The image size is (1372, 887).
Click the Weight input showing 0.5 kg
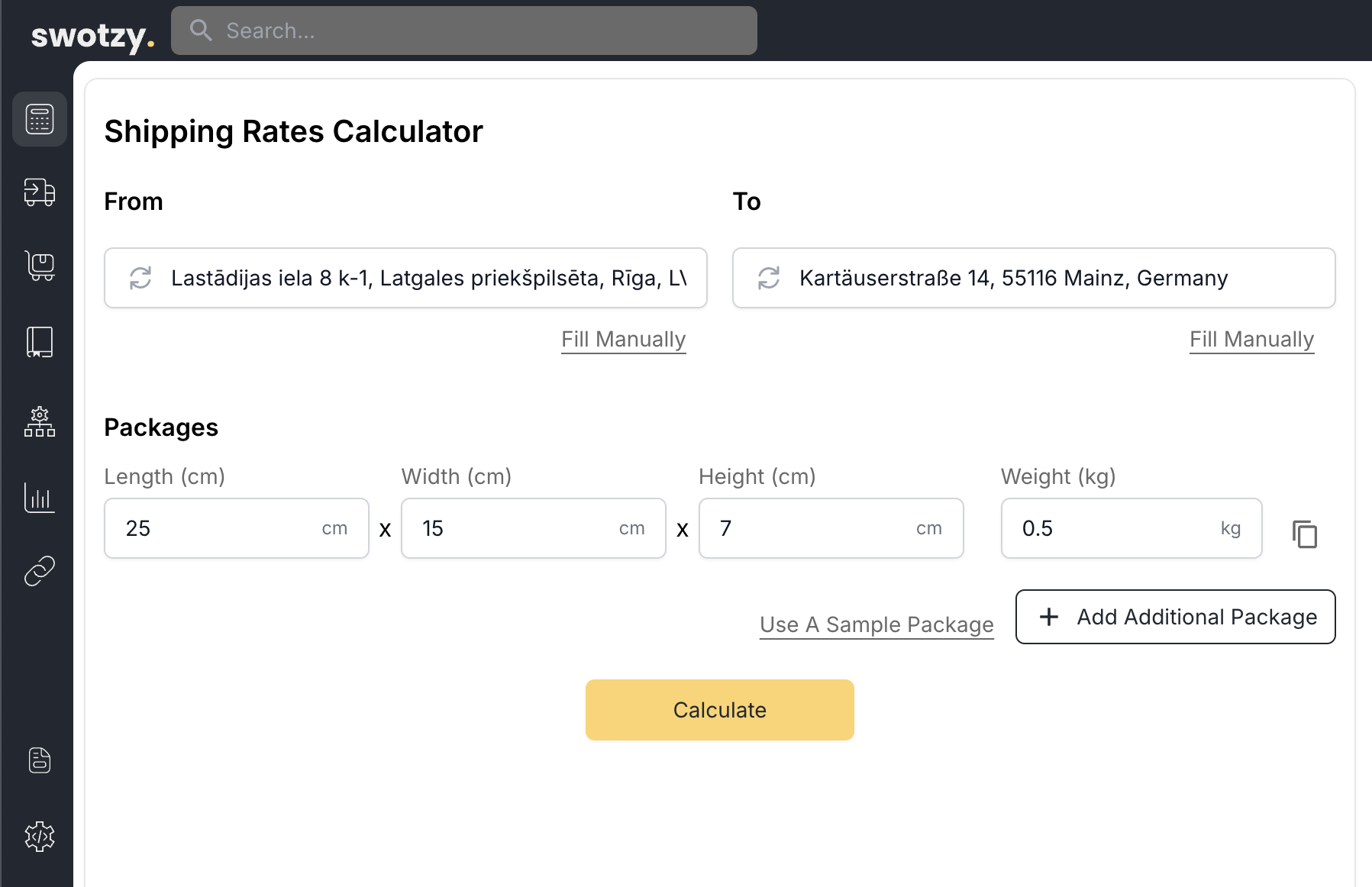[1131, 528]
